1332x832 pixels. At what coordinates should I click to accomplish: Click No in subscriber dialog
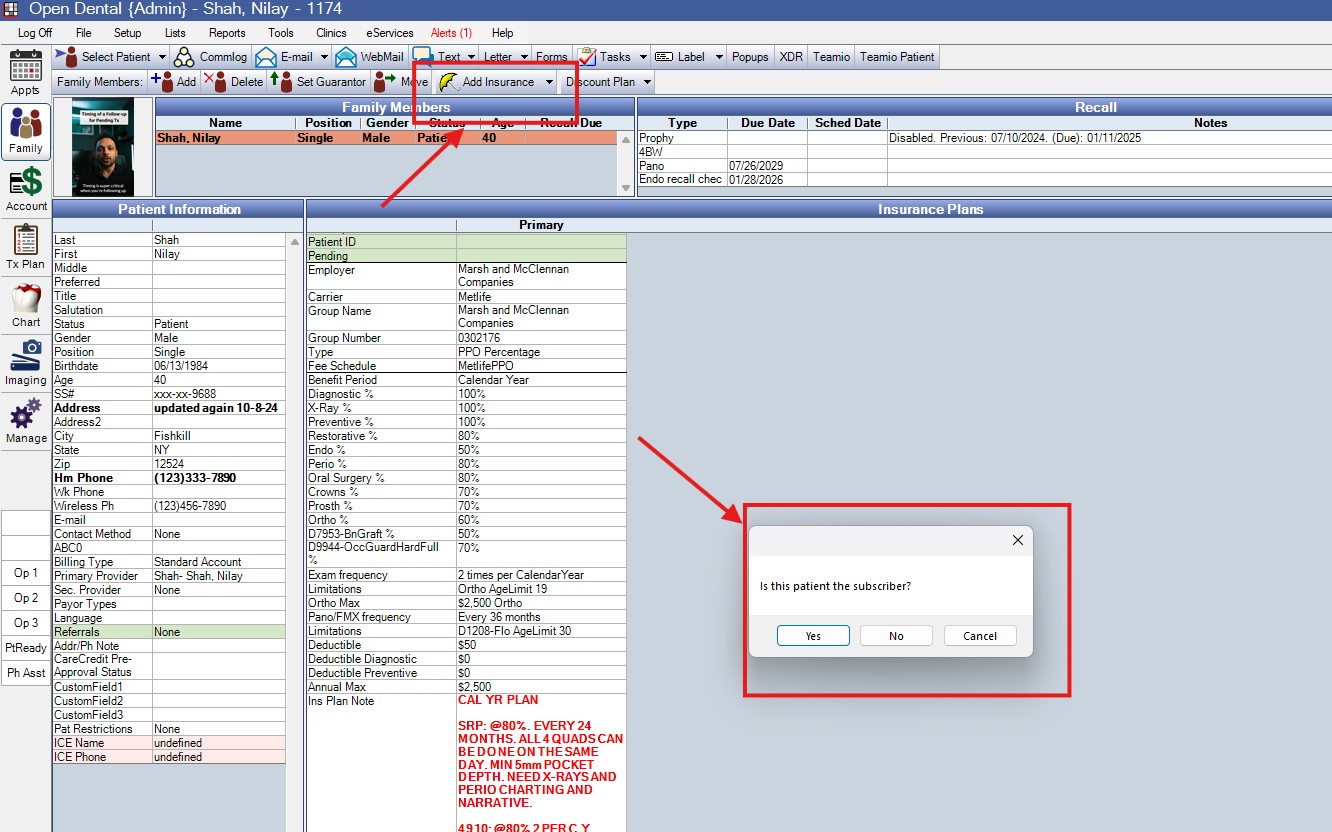click(896, 636)
